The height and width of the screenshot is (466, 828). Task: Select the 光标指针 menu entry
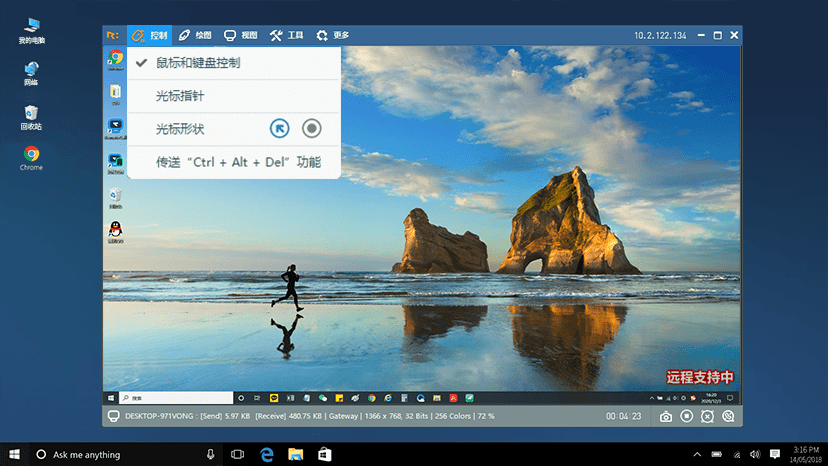234,96
